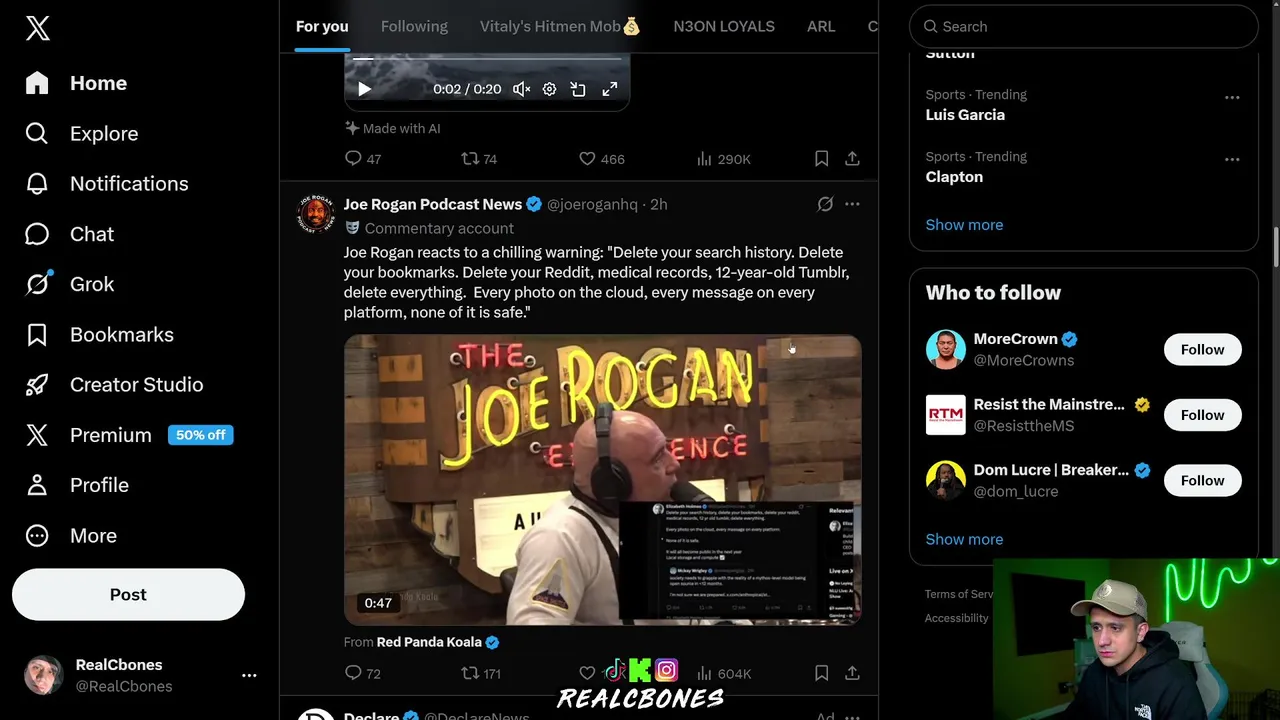
Task: Ask Grok about Joe Rogan post
Action: 825,204
